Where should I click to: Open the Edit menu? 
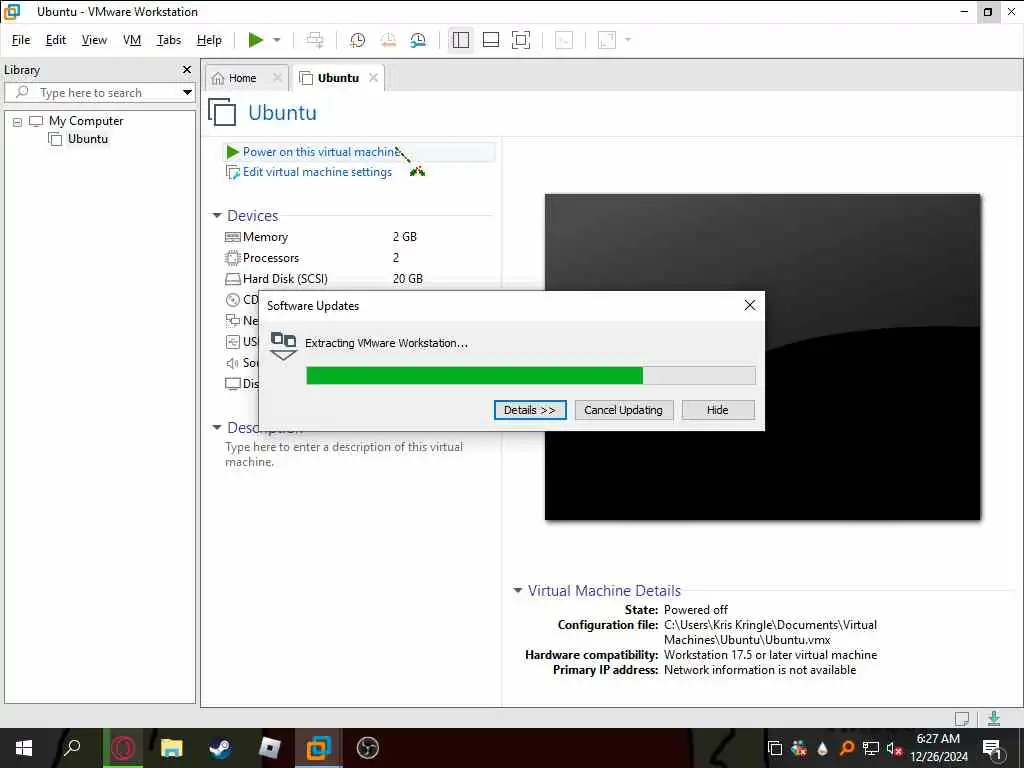(56, 40)
